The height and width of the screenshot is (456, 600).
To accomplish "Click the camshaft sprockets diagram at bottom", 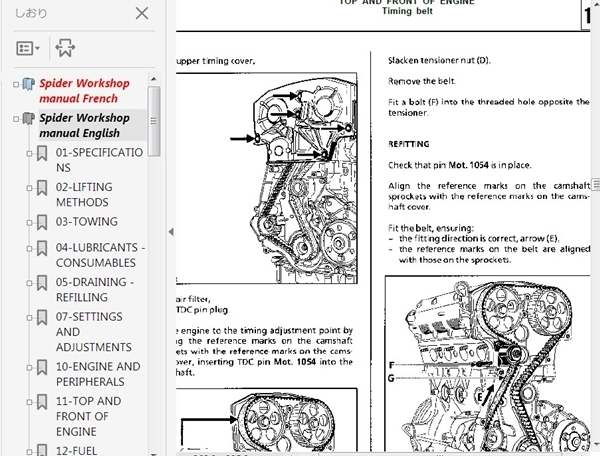I will tap(267, 421).
